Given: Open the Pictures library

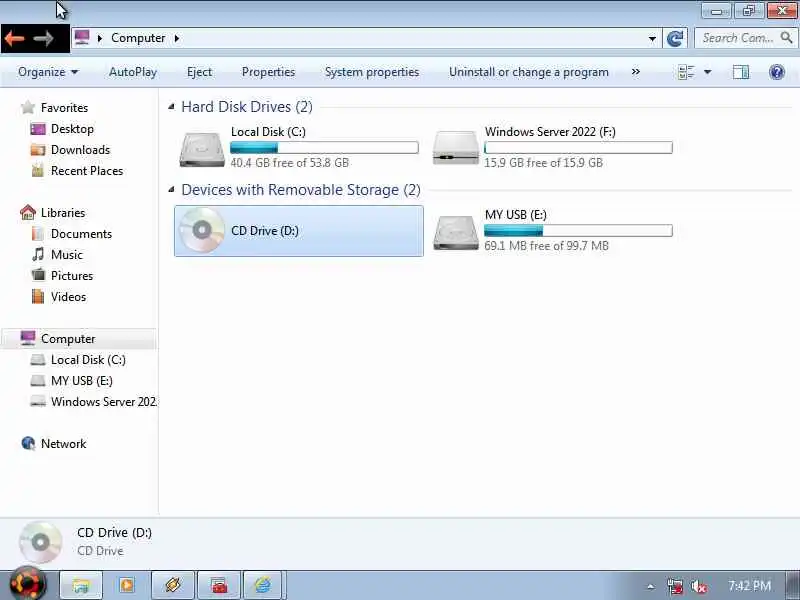Looking at the screenshot, I should (x=72, y=276).
